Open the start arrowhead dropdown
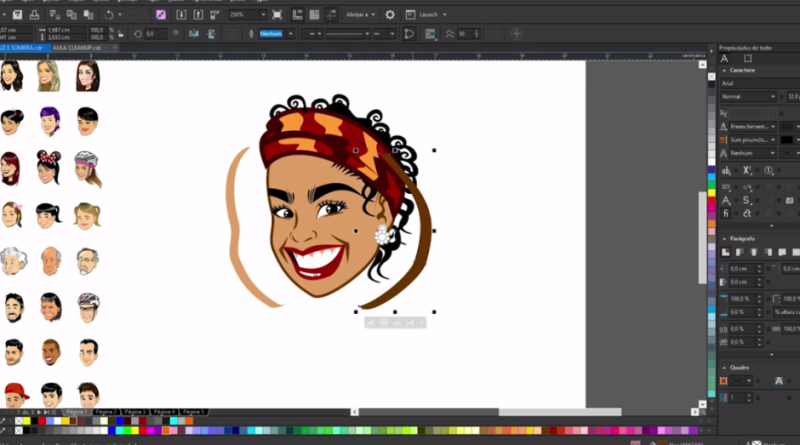The width and height of the screenshot is (800, 445). click(312, 34)
